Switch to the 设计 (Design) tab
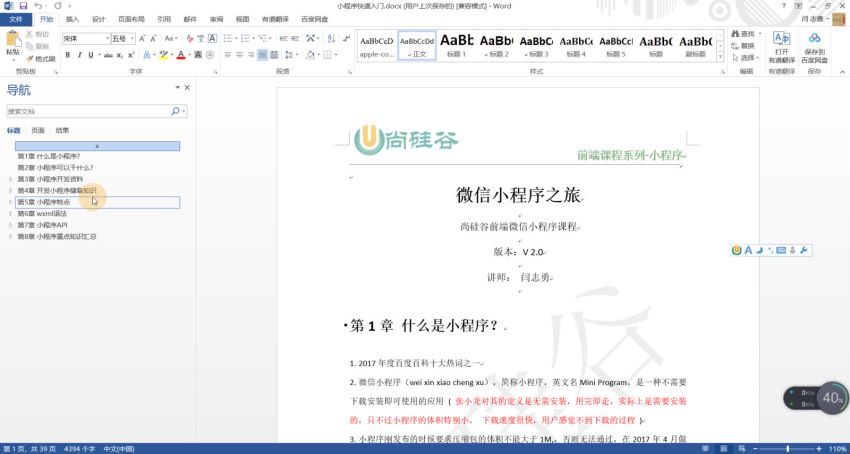Image resolution: width=850 pixels, height=454 pixels. point(98,19)
